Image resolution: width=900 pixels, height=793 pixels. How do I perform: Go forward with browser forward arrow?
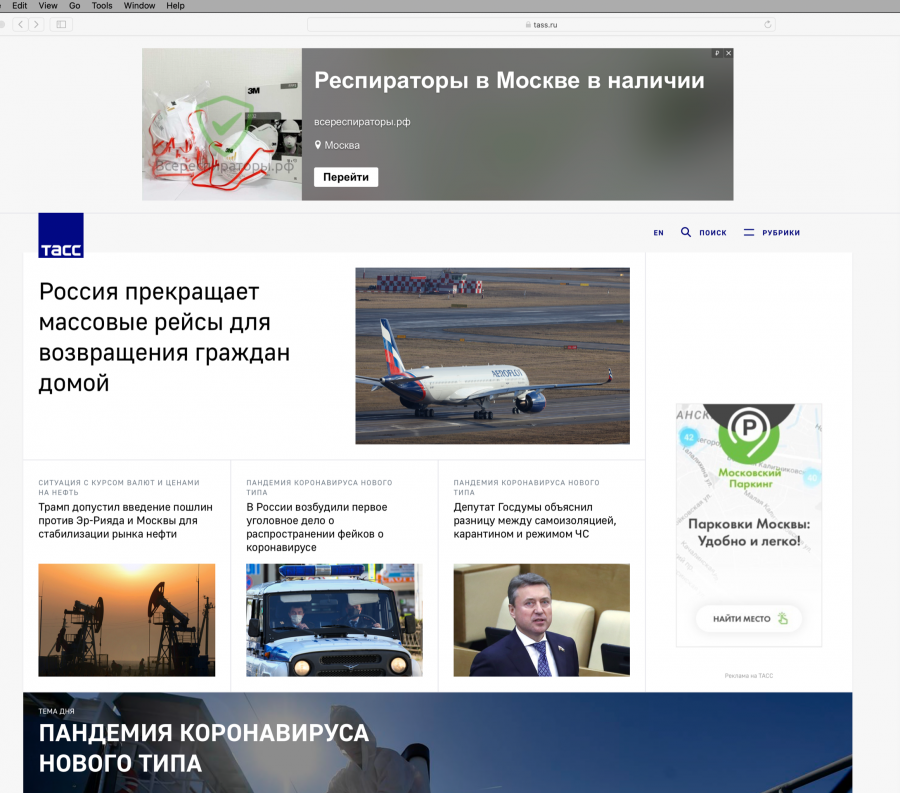(37, 24)
